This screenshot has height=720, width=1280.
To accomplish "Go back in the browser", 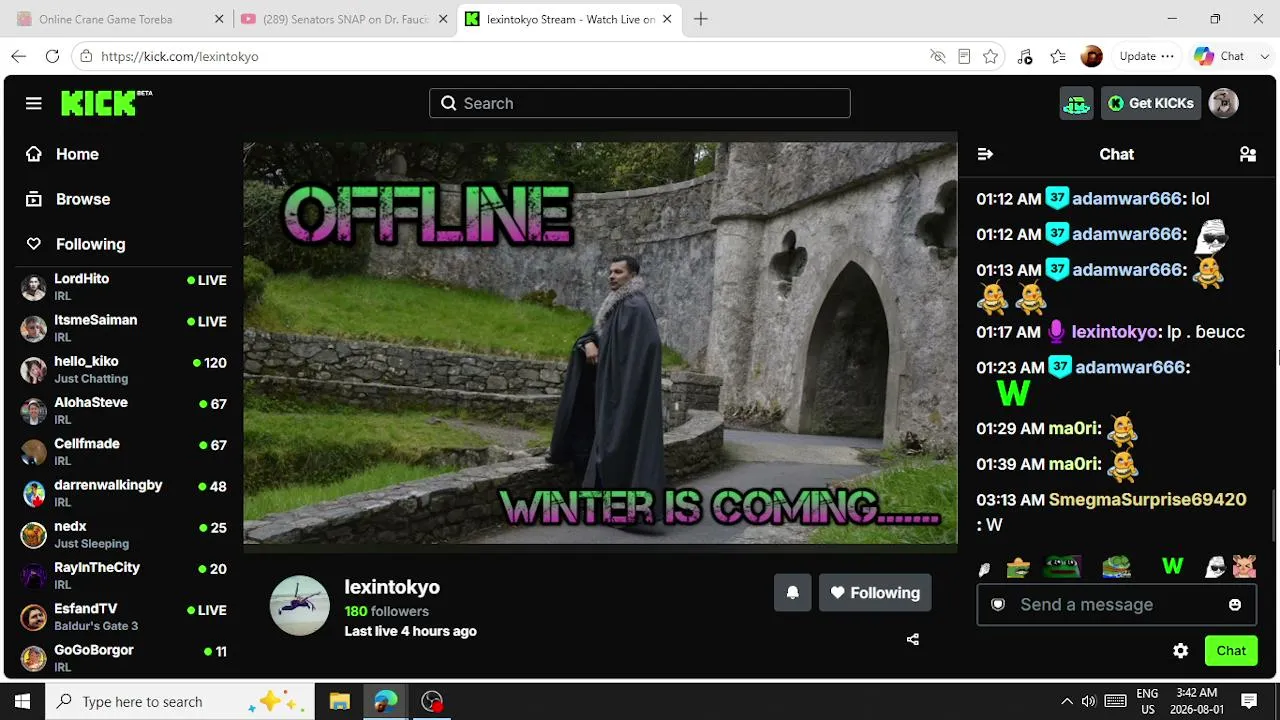I will (x=19, y=56).
